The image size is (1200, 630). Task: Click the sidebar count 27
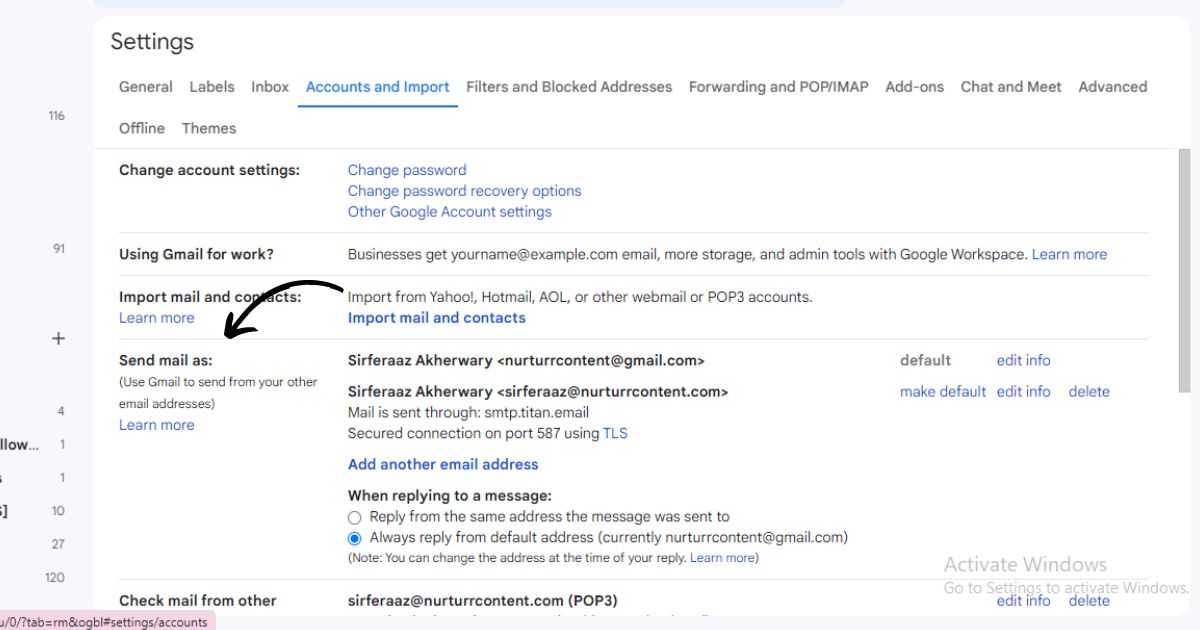coord(59,545)
